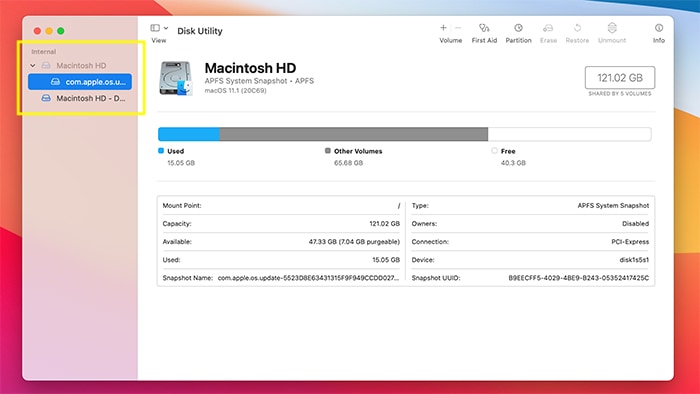Click the Snapshot UUID value
Screen dimensions: 700x394
pyautogui.click(x=579, y=278)
